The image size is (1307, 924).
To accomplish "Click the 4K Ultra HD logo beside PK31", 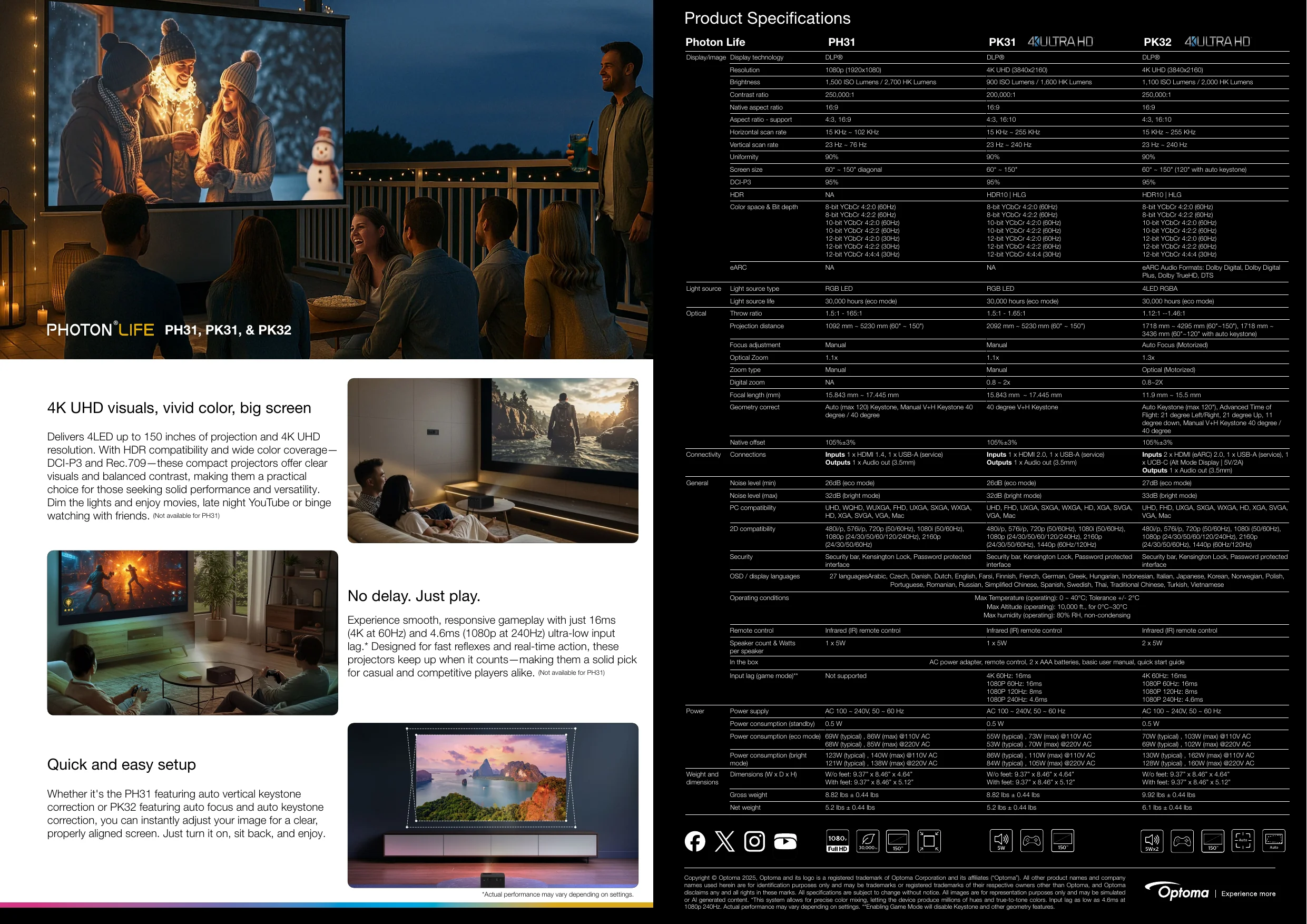I will [x=1060, y=42].
